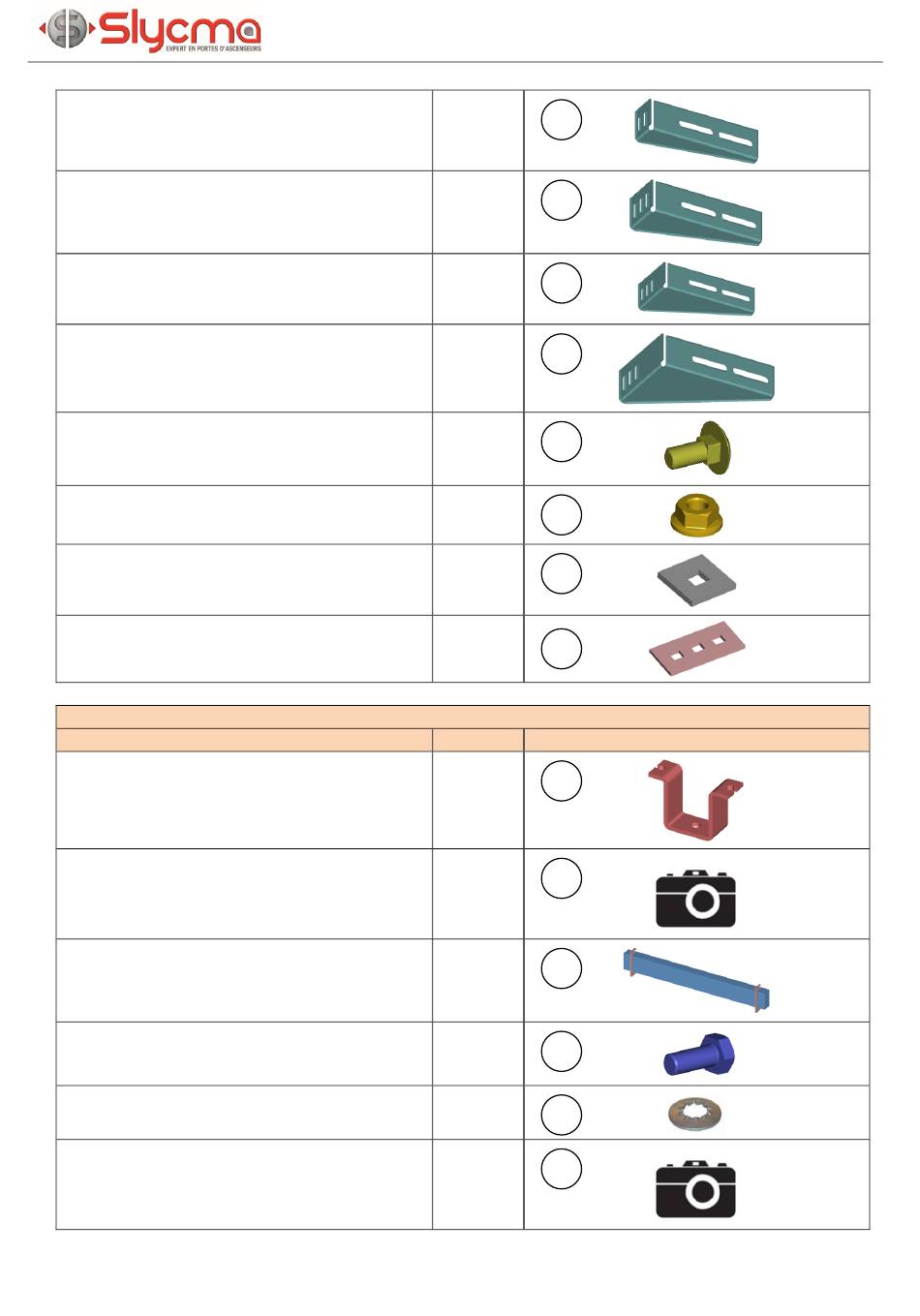The image size is (920, 1316).
Task: Click the empty circle beside the red bracket
Action: [562, 781]
